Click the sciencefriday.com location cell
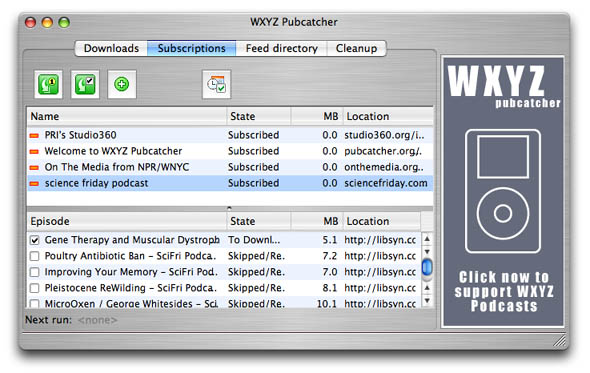Screen dimensions: 590x373 pos(386,183)
